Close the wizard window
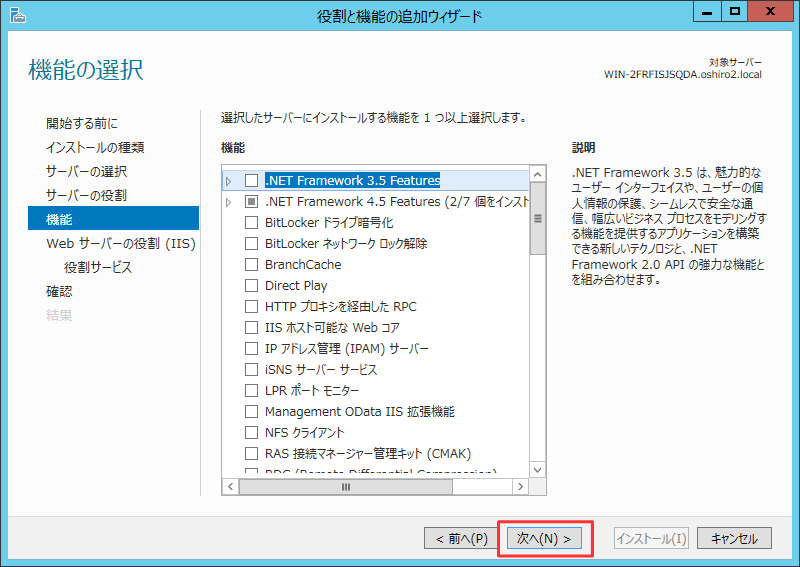Image resolution: width=800 pixels, height=567 pixels. (x=770, y=11)
